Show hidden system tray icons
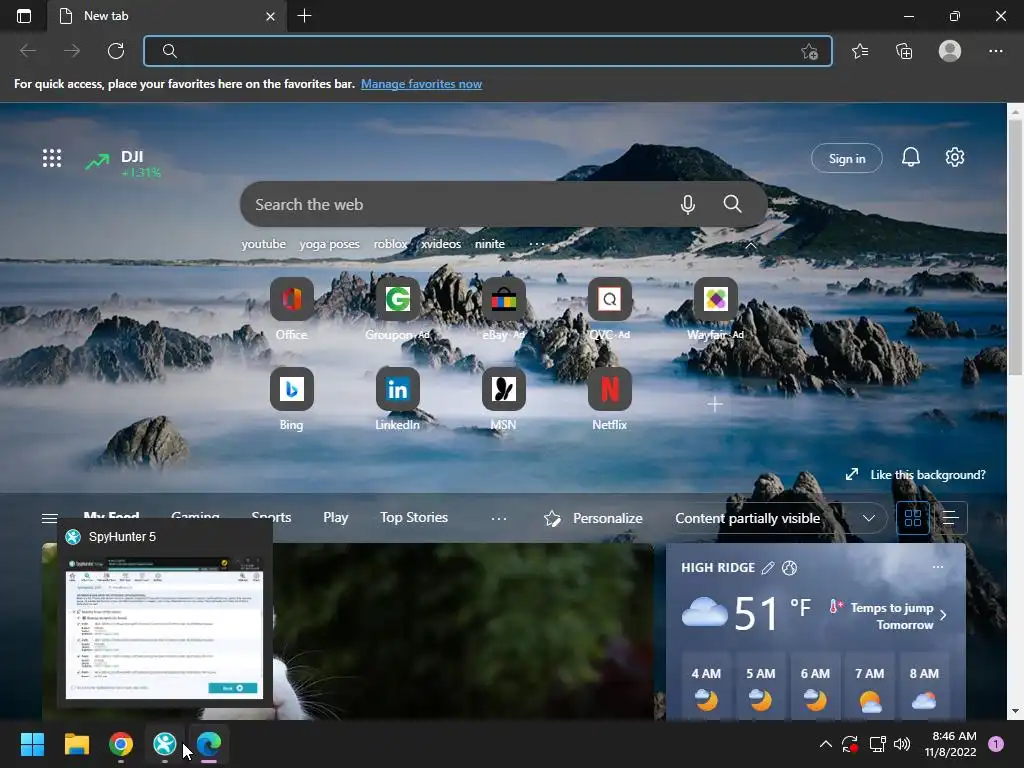Viewport: 1024px width, 768px height. tap(825, 743)
